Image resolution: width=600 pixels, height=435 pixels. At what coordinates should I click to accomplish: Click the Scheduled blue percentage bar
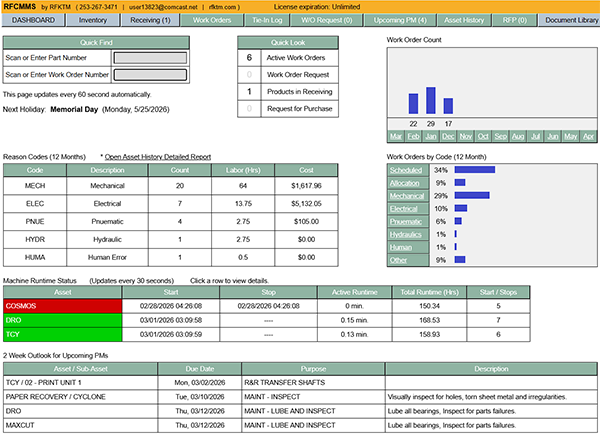(475, 170)
